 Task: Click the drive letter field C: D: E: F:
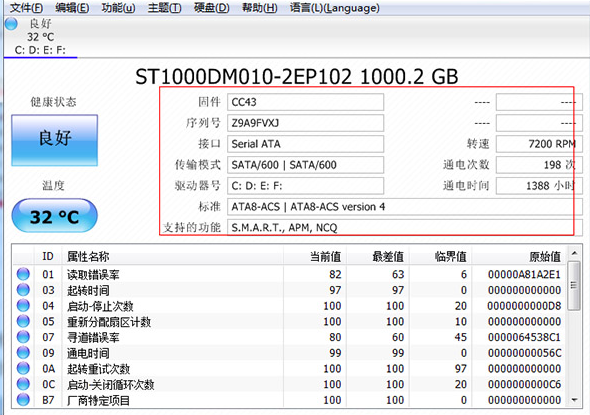tap(305, 186)
